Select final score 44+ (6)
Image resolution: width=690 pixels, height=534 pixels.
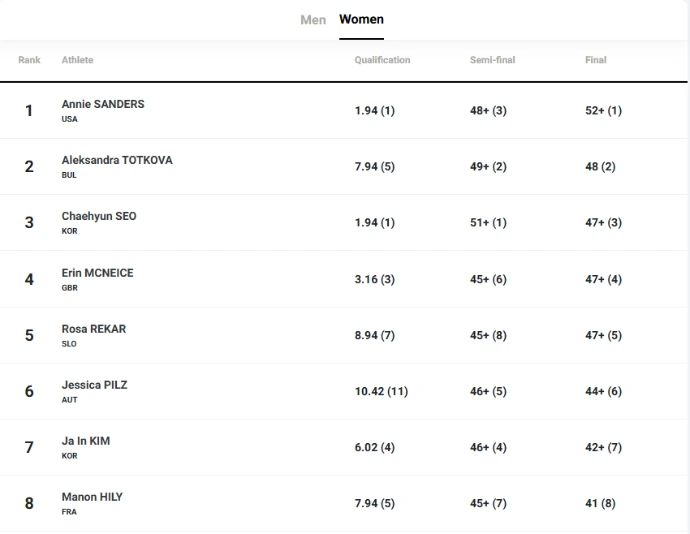pos(603,391)
